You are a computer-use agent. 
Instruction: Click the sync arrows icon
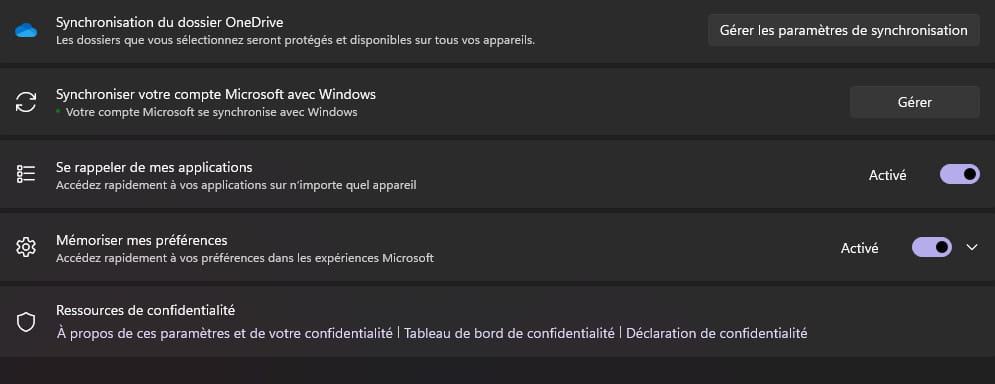(26, 102)
